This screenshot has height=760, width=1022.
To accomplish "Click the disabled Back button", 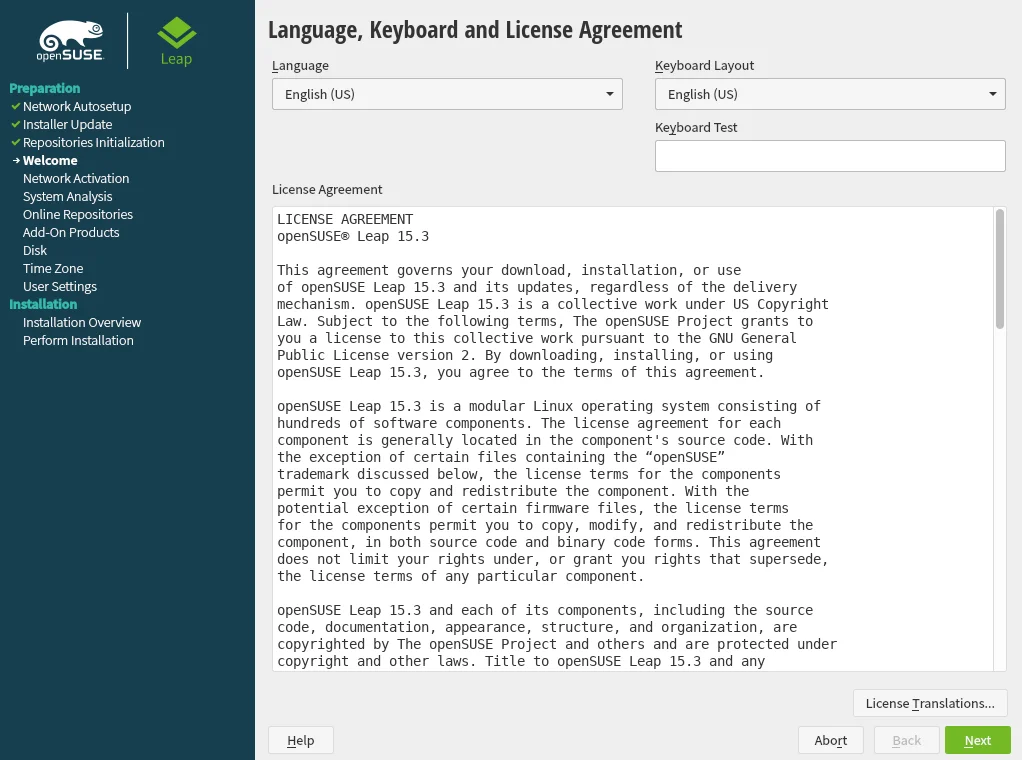I will [x=907, y=740].
